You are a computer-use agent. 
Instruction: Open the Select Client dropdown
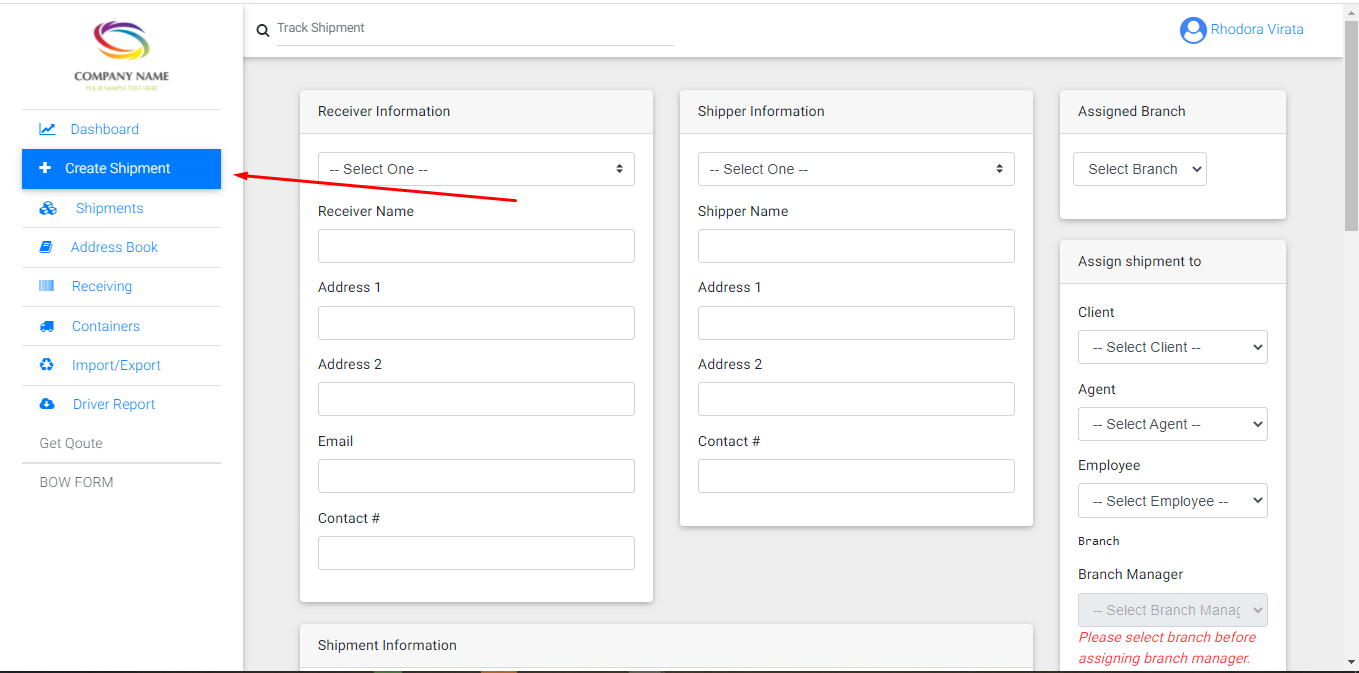1172,347
